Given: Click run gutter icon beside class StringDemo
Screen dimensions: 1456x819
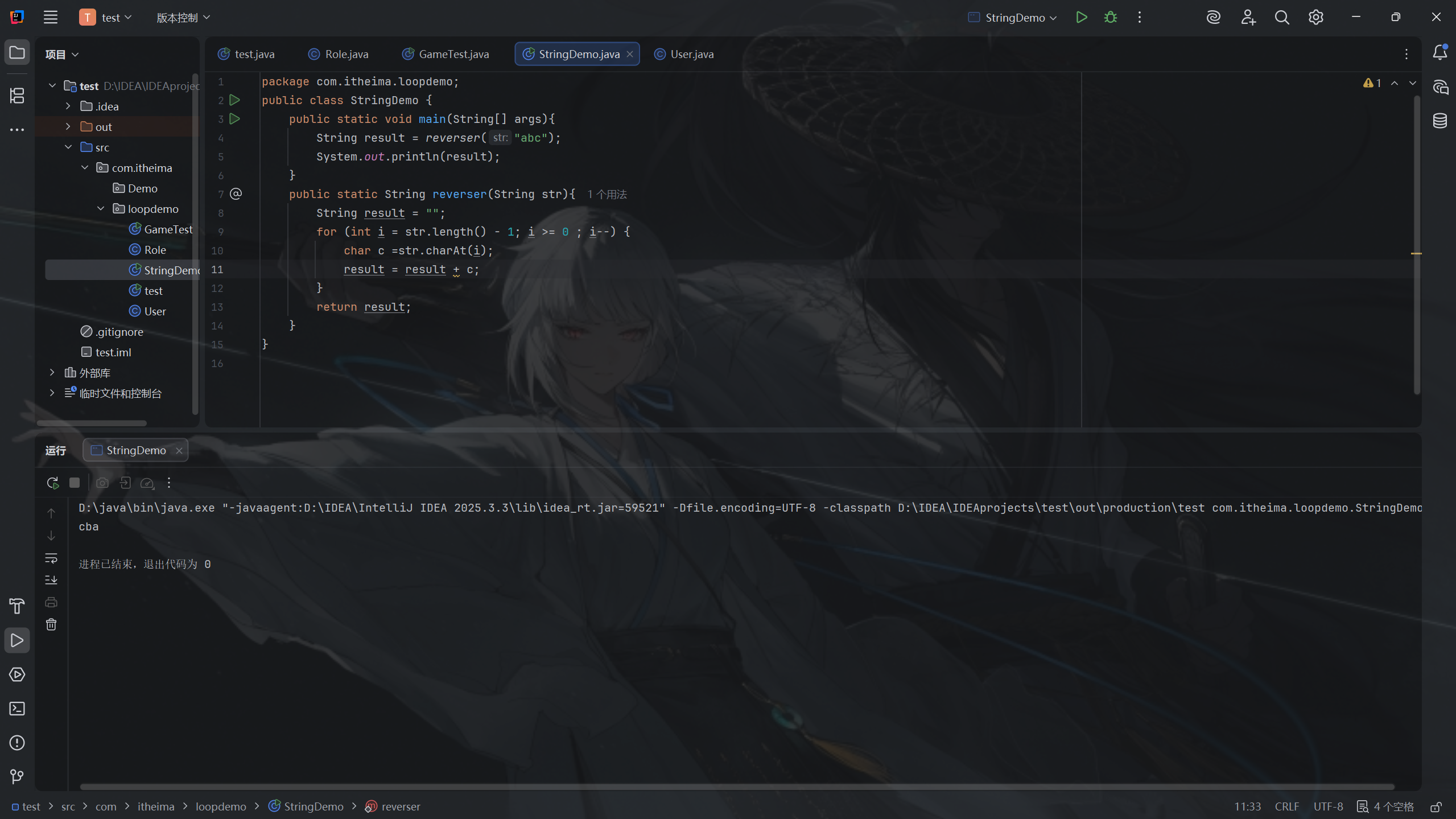Looking at the screenshot, I should click(x=234, y=100).
